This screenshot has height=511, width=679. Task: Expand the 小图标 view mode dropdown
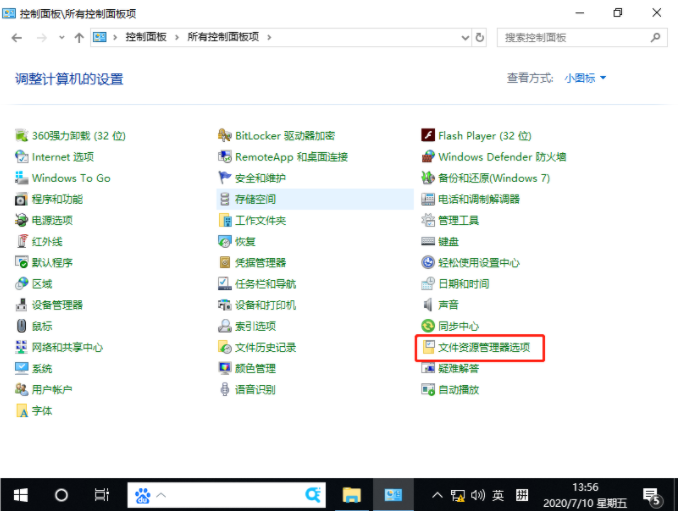tap(585, 78)
